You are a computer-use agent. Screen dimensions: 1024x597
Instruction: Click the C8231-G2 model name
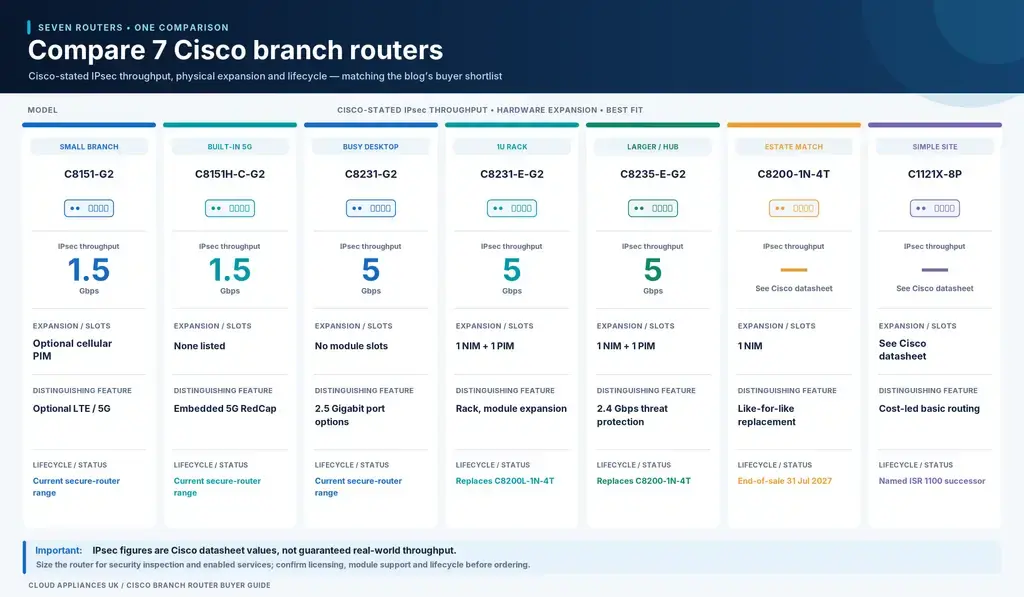(371, 174)
